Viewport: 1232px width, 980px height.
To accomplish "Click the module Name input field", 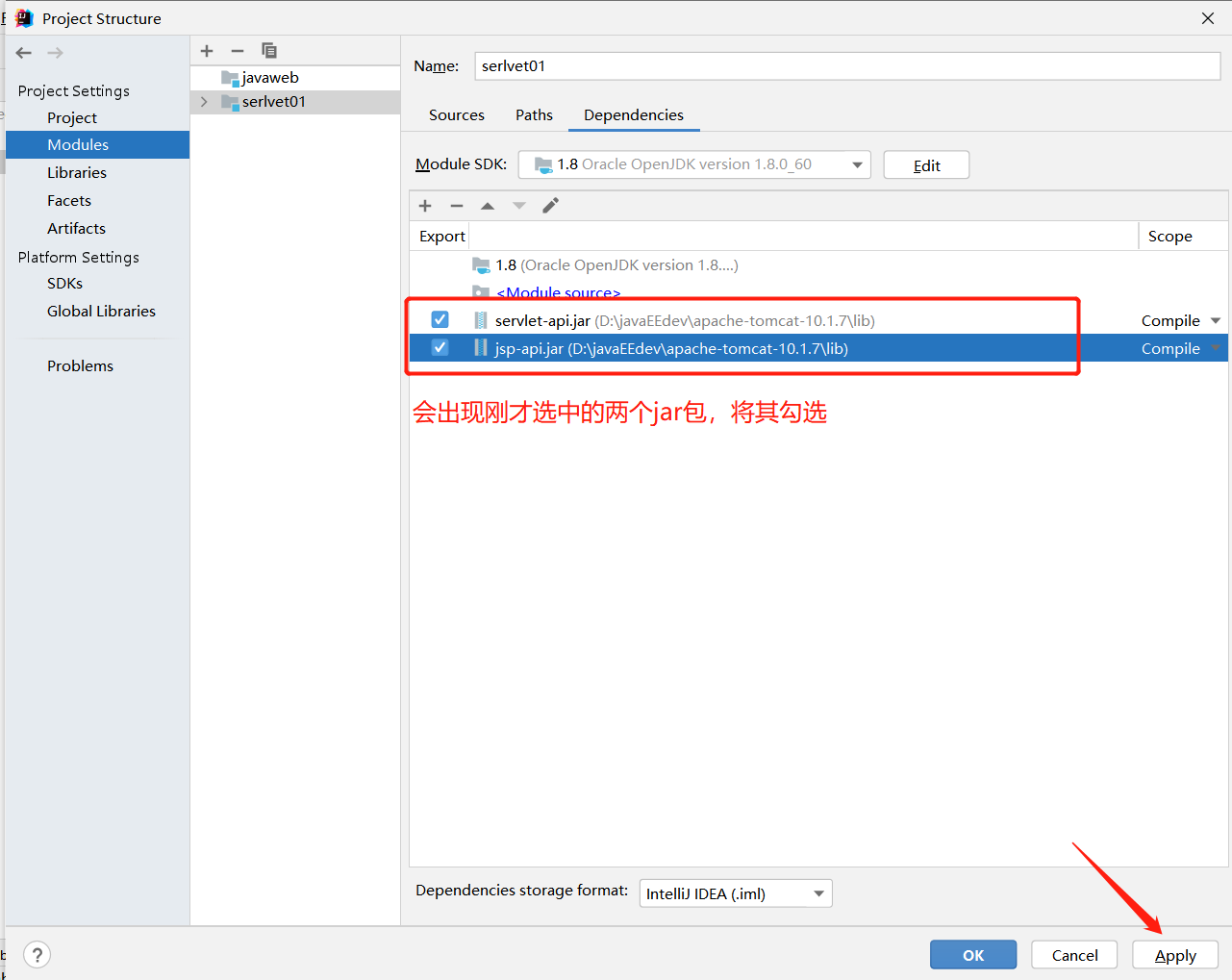I will tap(847, 66).
